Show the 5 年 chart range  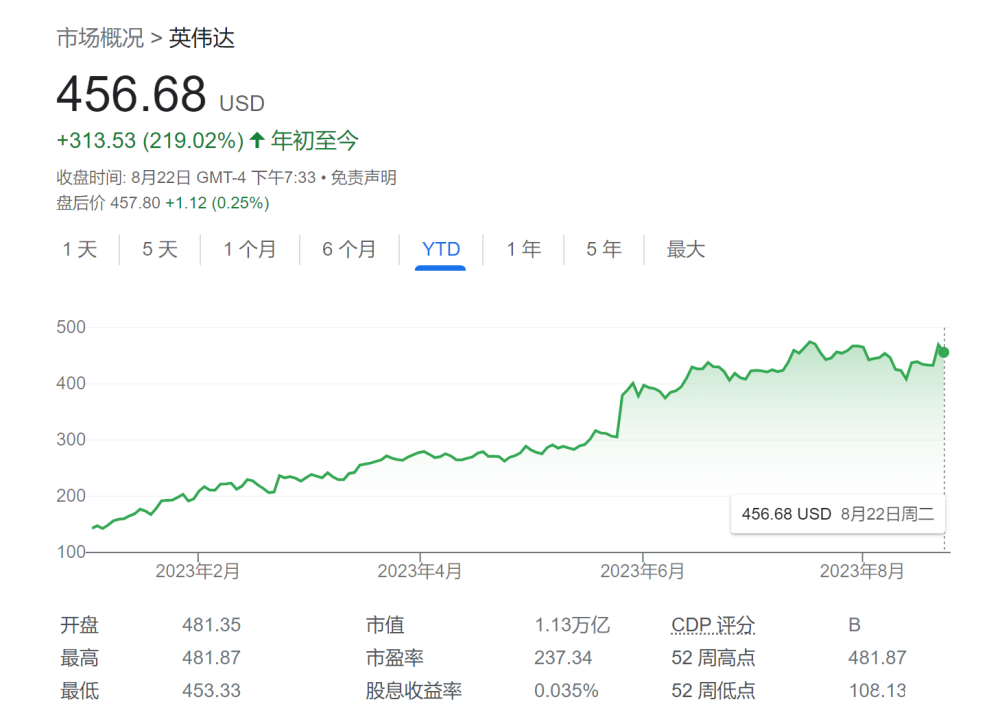tap(604, 249)
